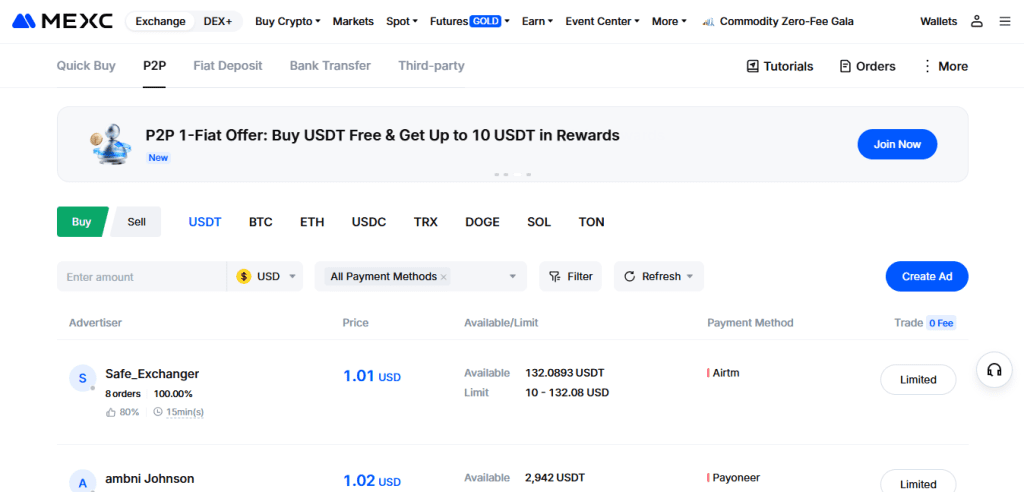Click the Enter amount field
Screen dimensions: 1024x492
click(142, 276)
